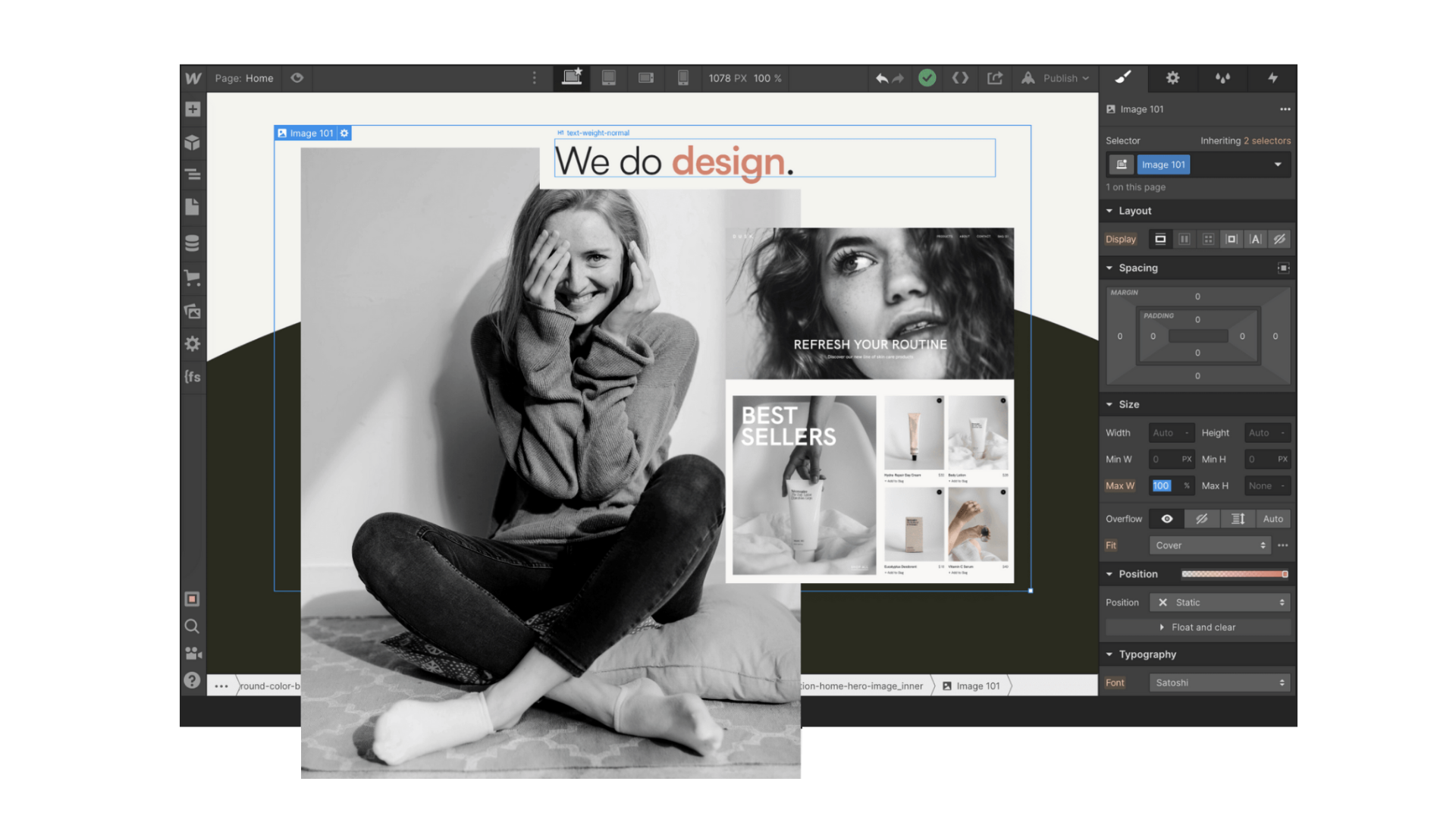
Task: Open the search magnifier tool
Action: tap(193, 626)
